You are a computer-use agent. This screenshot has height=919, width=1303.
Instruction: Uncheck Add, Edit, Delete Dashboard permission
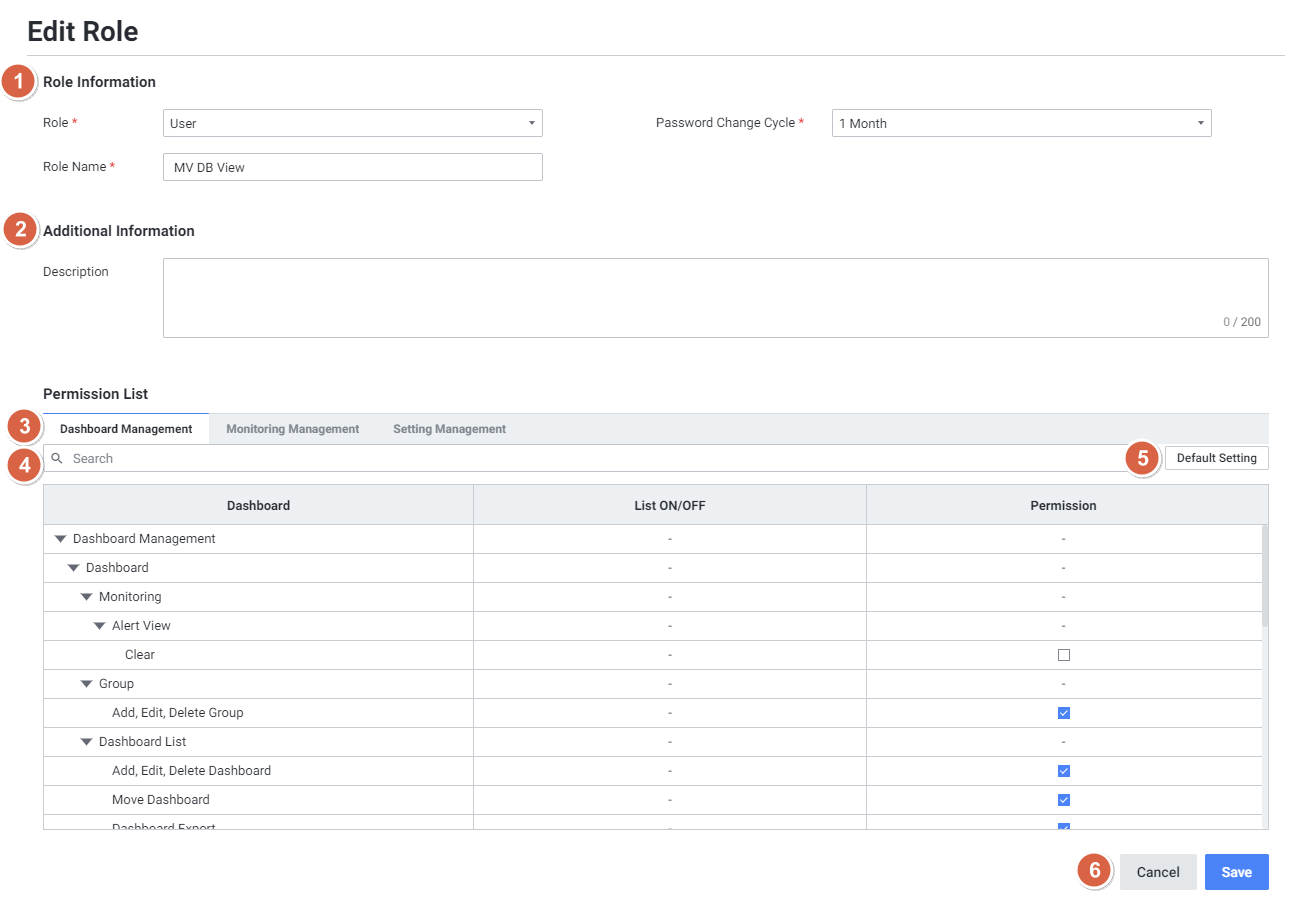point(1063,771)
